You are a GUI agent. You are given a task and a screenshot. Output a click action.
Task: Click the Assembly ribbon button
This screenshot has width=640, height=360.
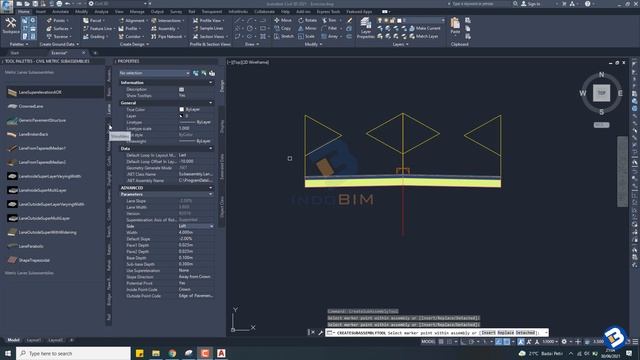(164, 28)
